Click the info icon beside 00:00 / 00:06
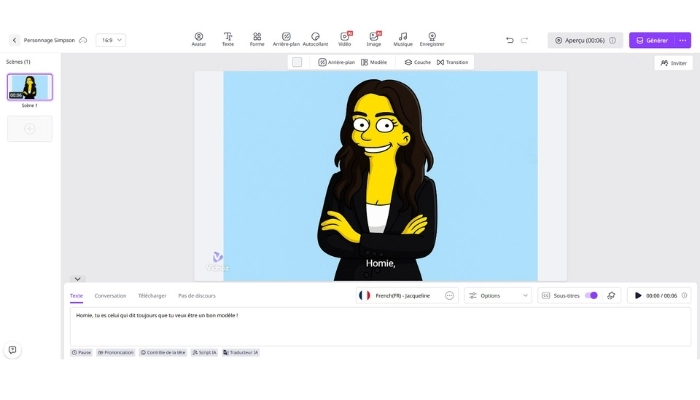700x400 pixels. point(684,296)
